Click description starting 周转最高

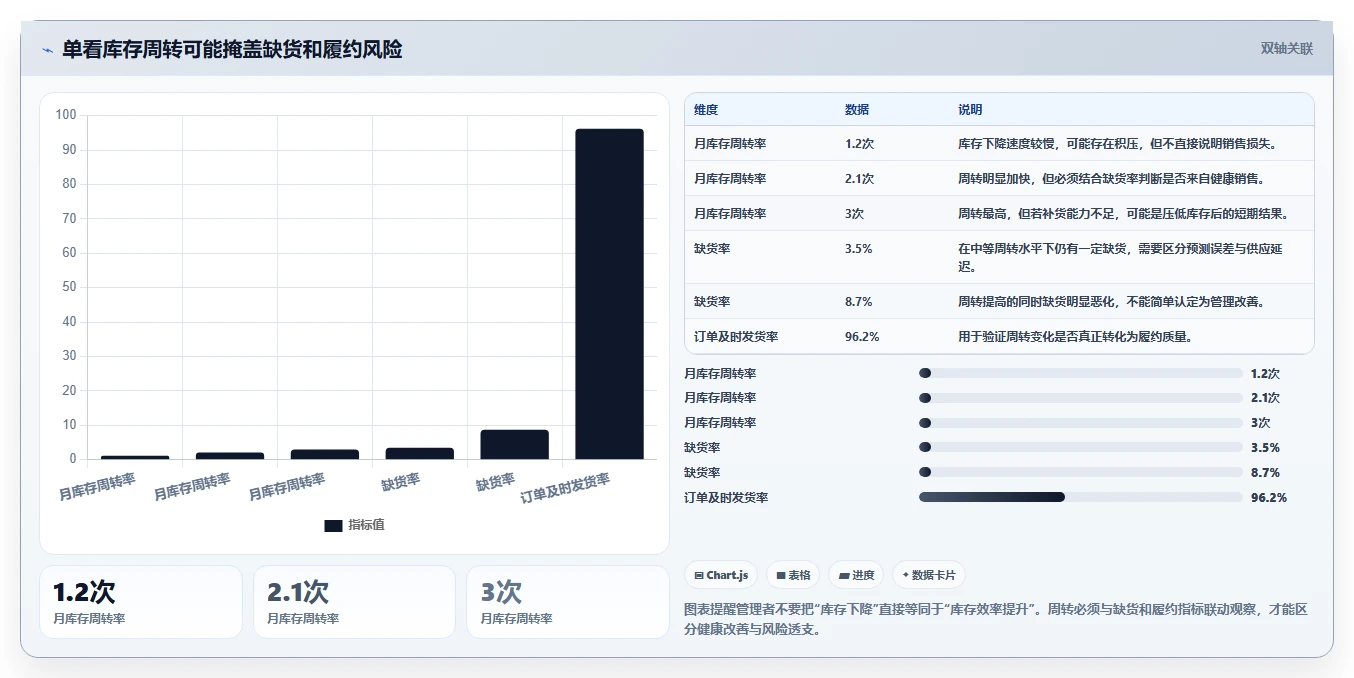[1126, 213]
